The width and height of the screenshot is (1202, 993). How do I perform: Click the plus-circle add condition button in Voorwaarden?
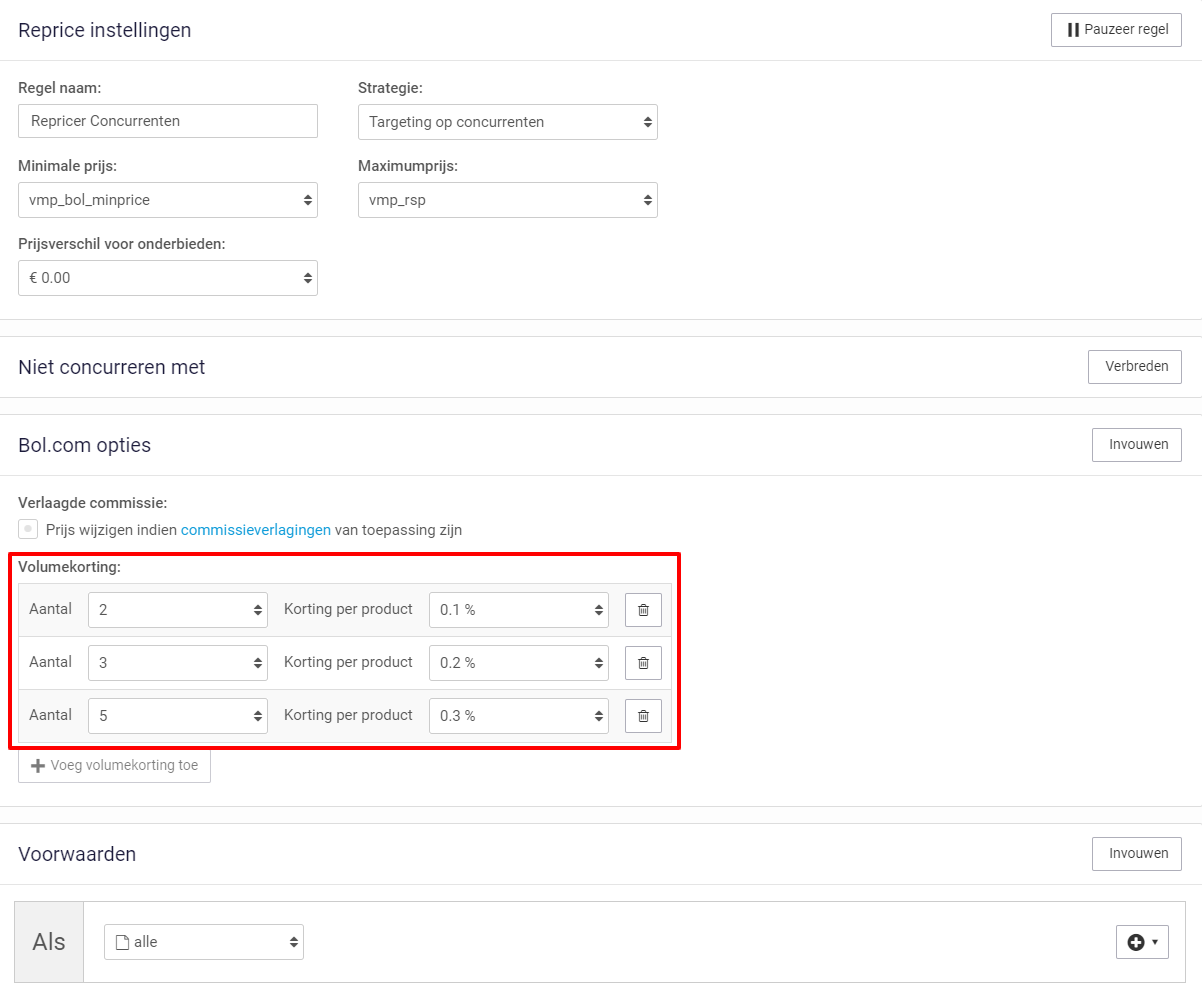[x=1142, y=942]
